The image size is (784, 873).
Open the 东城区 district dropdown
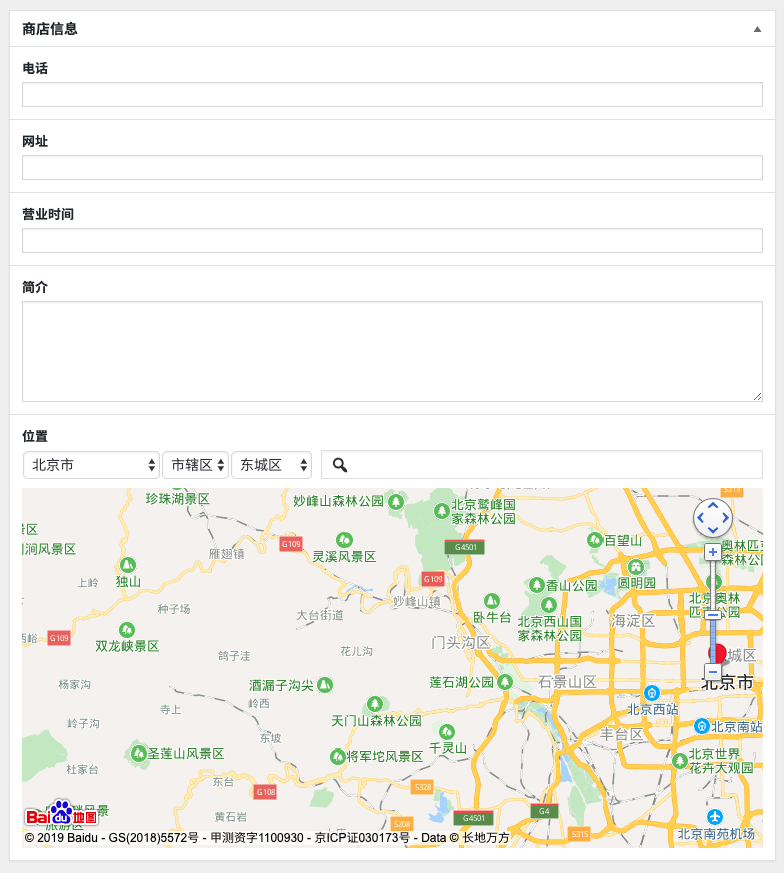click(271, 465)
